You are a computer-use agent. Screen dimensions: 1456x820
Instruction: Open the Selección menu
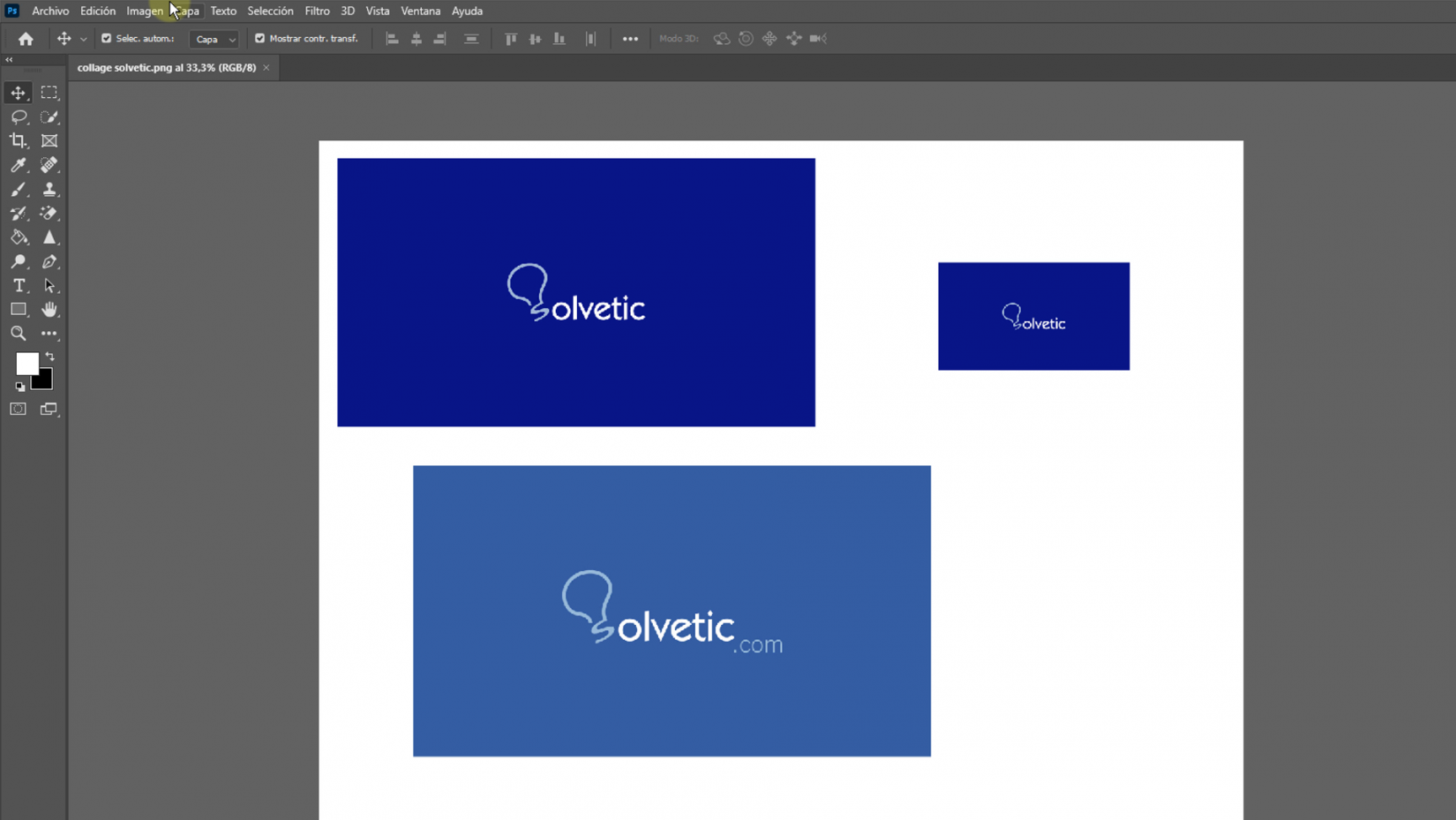270,11
